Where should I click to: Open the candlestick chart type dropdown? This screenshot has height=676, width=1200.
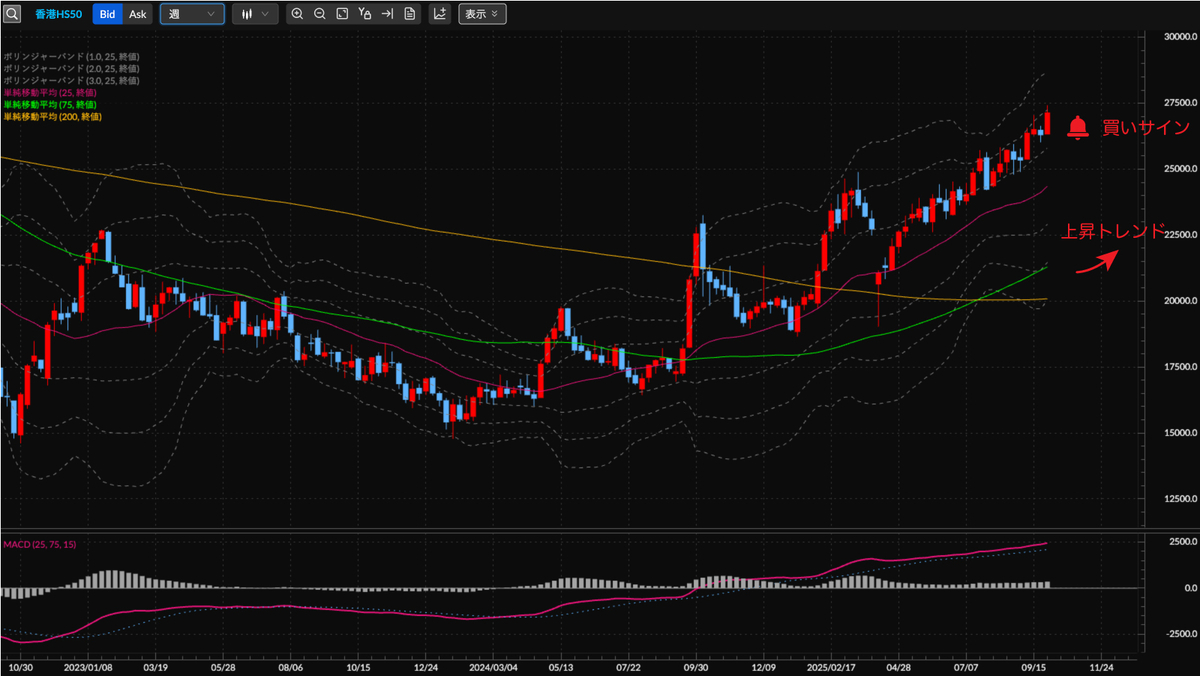click(255, 14)
